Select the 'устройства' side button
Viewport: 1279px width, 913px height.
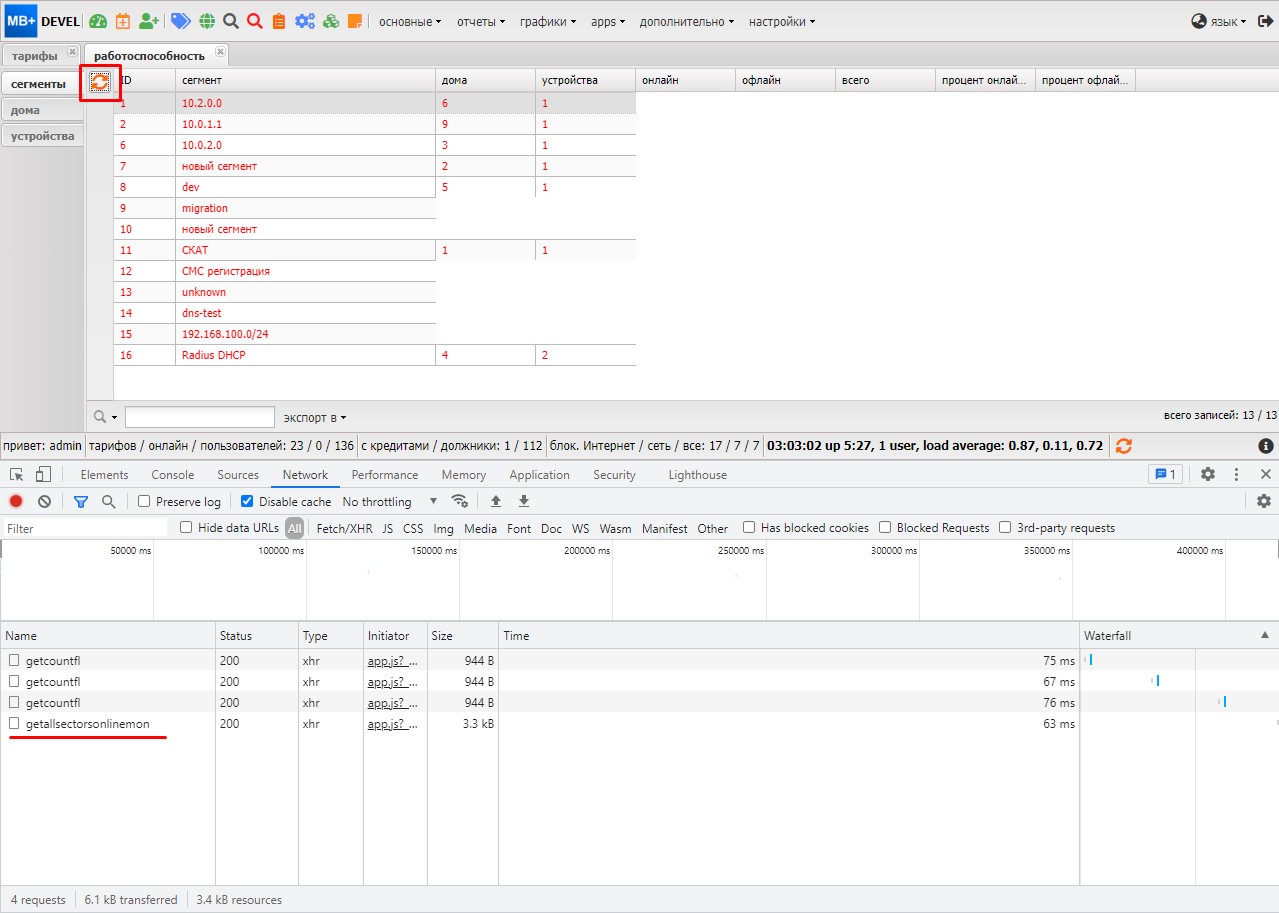click(42, 136)
